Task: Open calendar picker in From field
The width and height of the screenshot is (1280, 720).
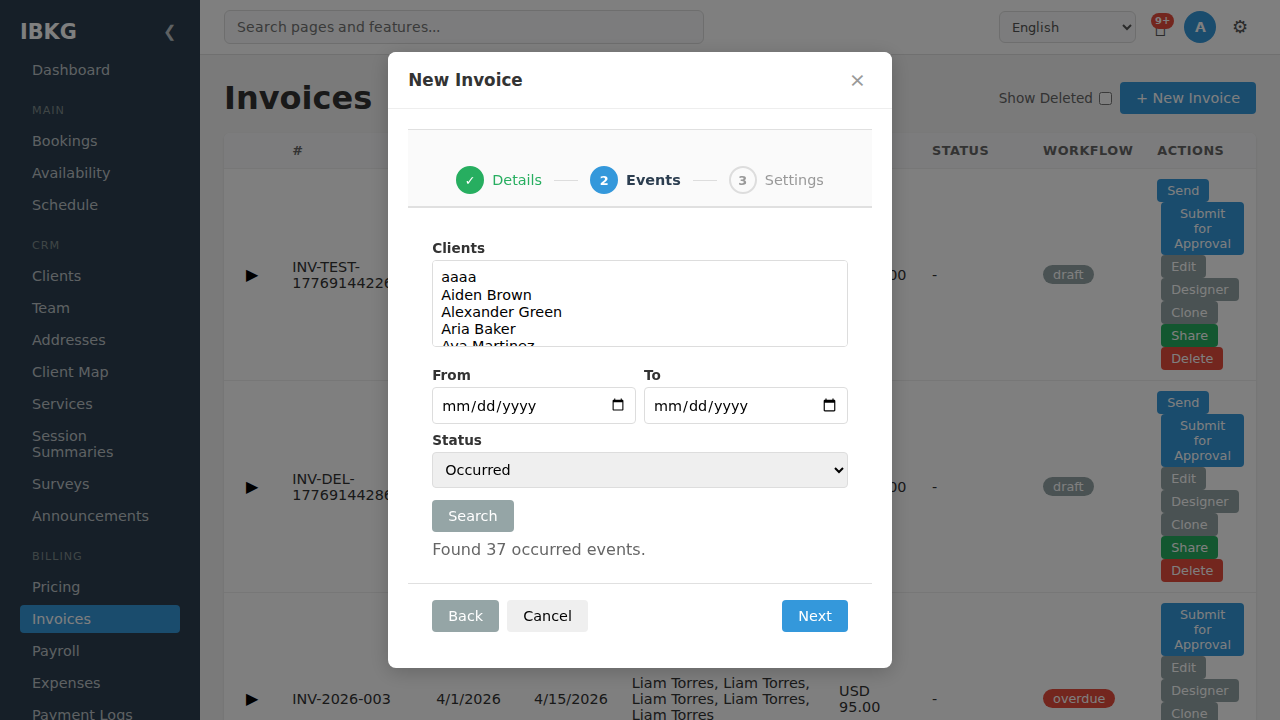Action: 618,405
